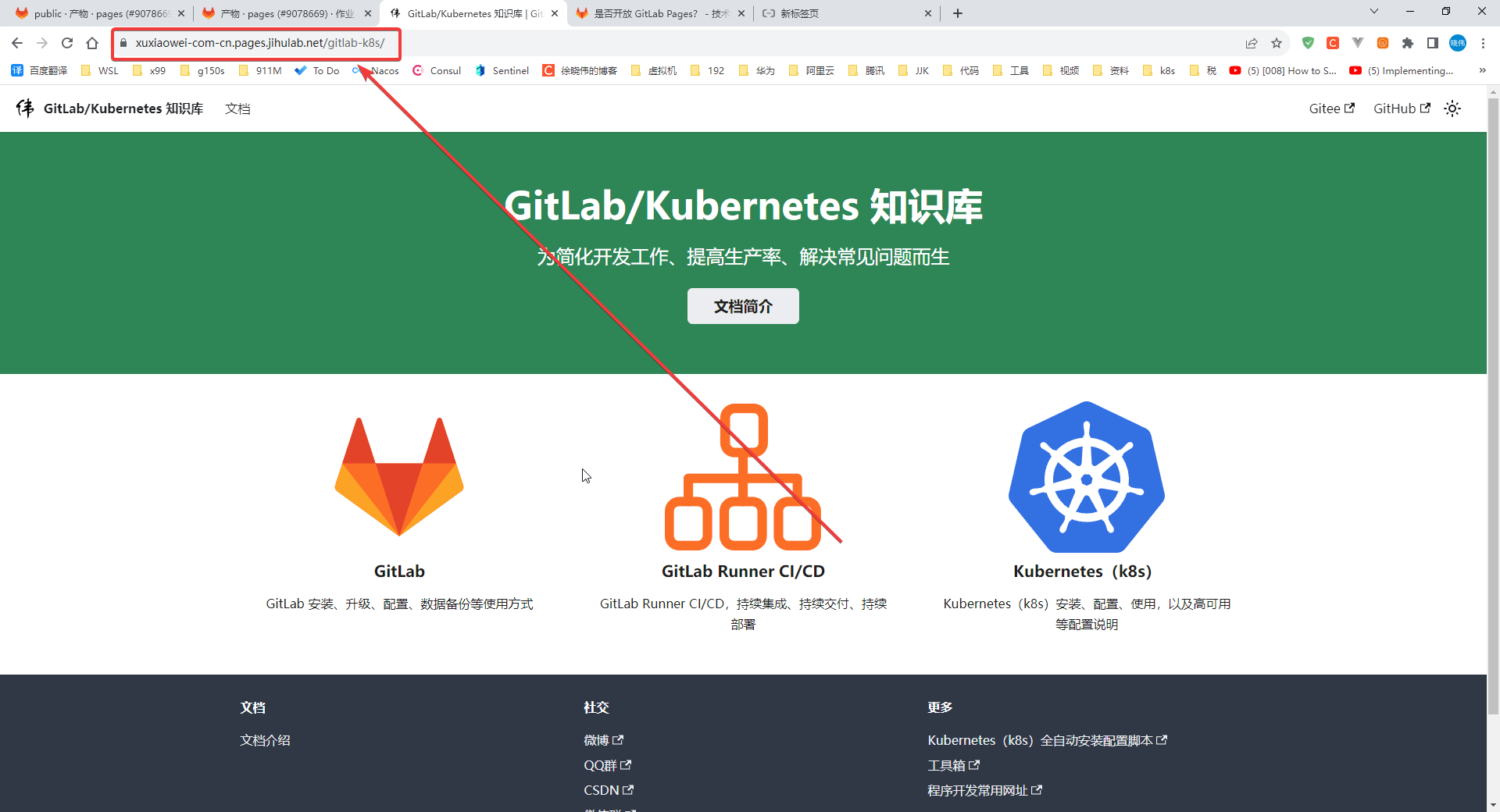The height and width of the screenshot is (812, 1500).
Task: Open the 徐晓伟的博客 bookmark
Action: tap(580, 70)
